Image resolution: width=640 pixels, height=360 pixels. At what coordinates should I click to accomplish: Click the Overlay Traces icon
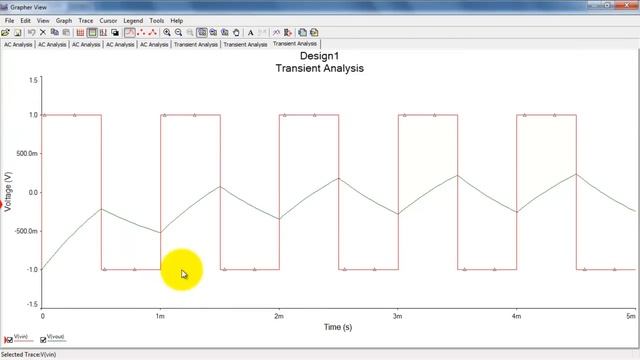[x=276, y=33]
